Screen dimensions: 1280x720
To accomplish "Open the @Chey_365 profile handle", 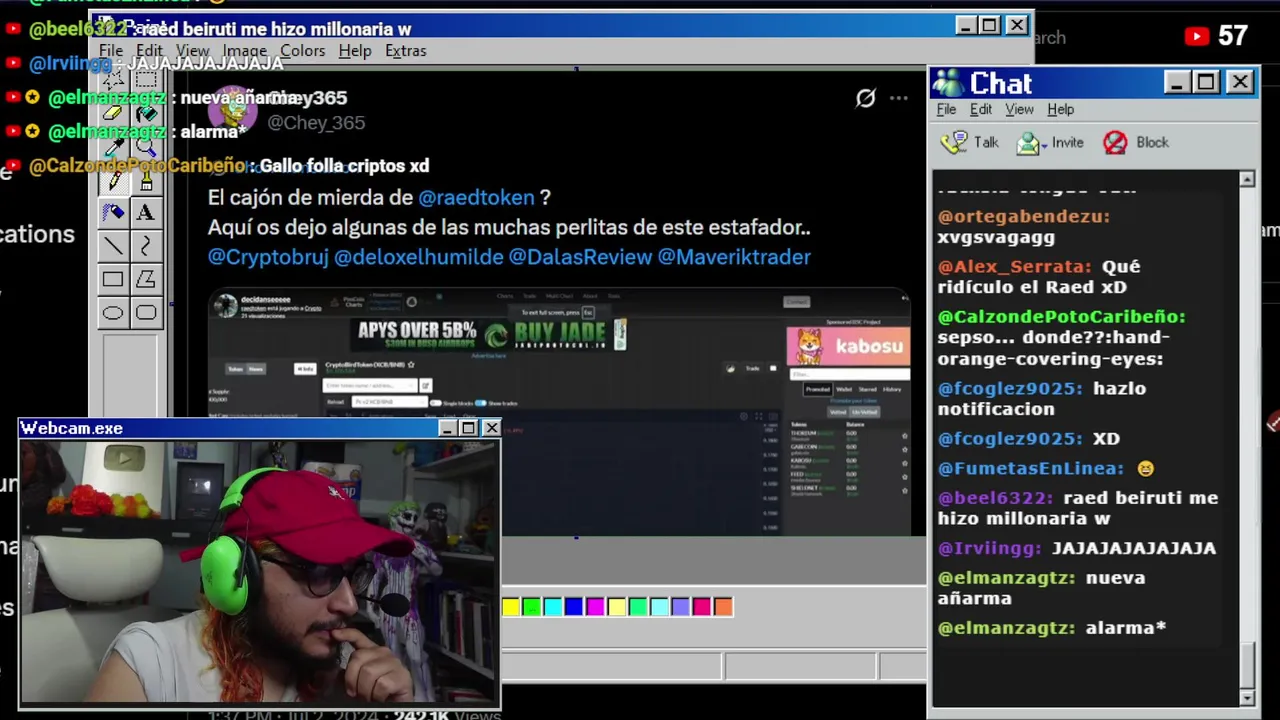I will tap(316, 123).
